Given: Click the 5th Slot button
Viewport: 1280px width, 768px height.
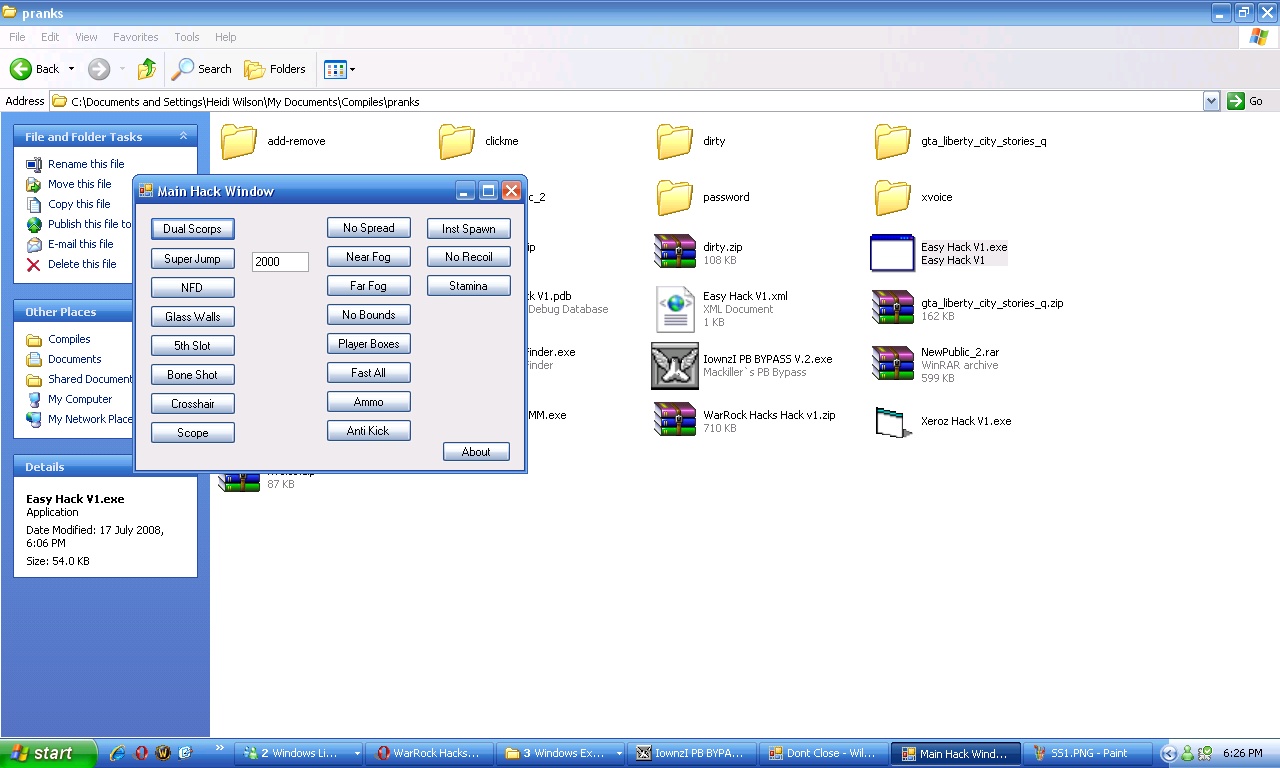Looking at the screenshot, I should (x=193, y=345).
